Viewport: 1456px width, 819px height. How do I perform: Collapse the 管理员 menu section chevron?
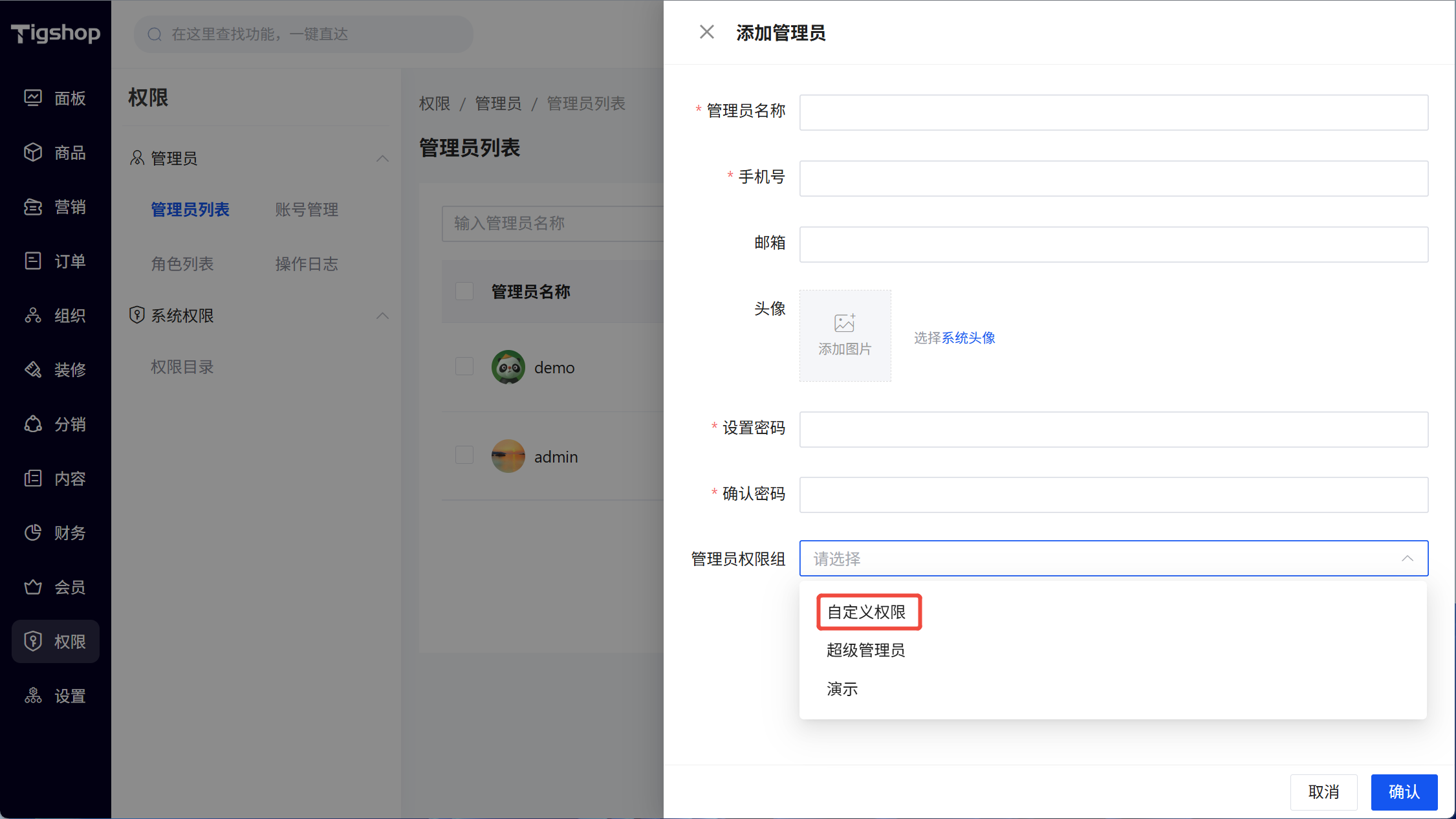pyautogui.click(x=382, y=158)
